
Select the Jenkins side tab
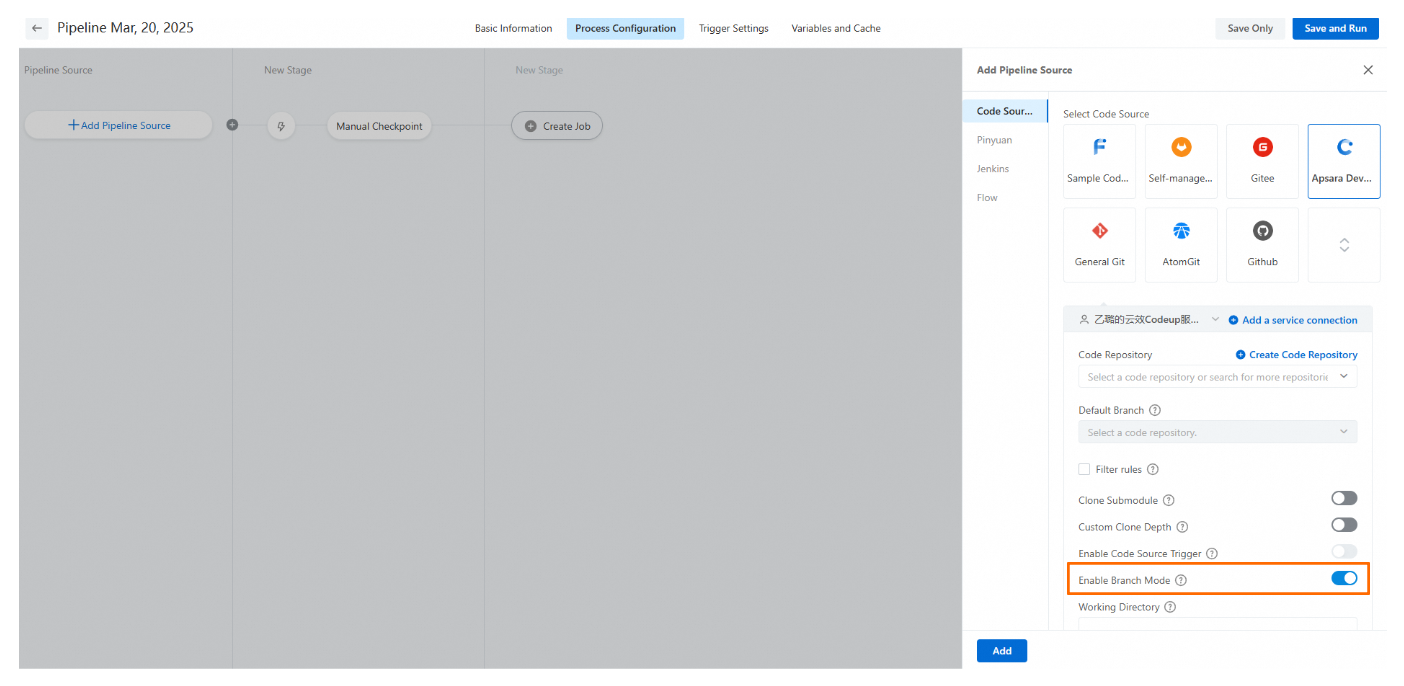[993, 169]
